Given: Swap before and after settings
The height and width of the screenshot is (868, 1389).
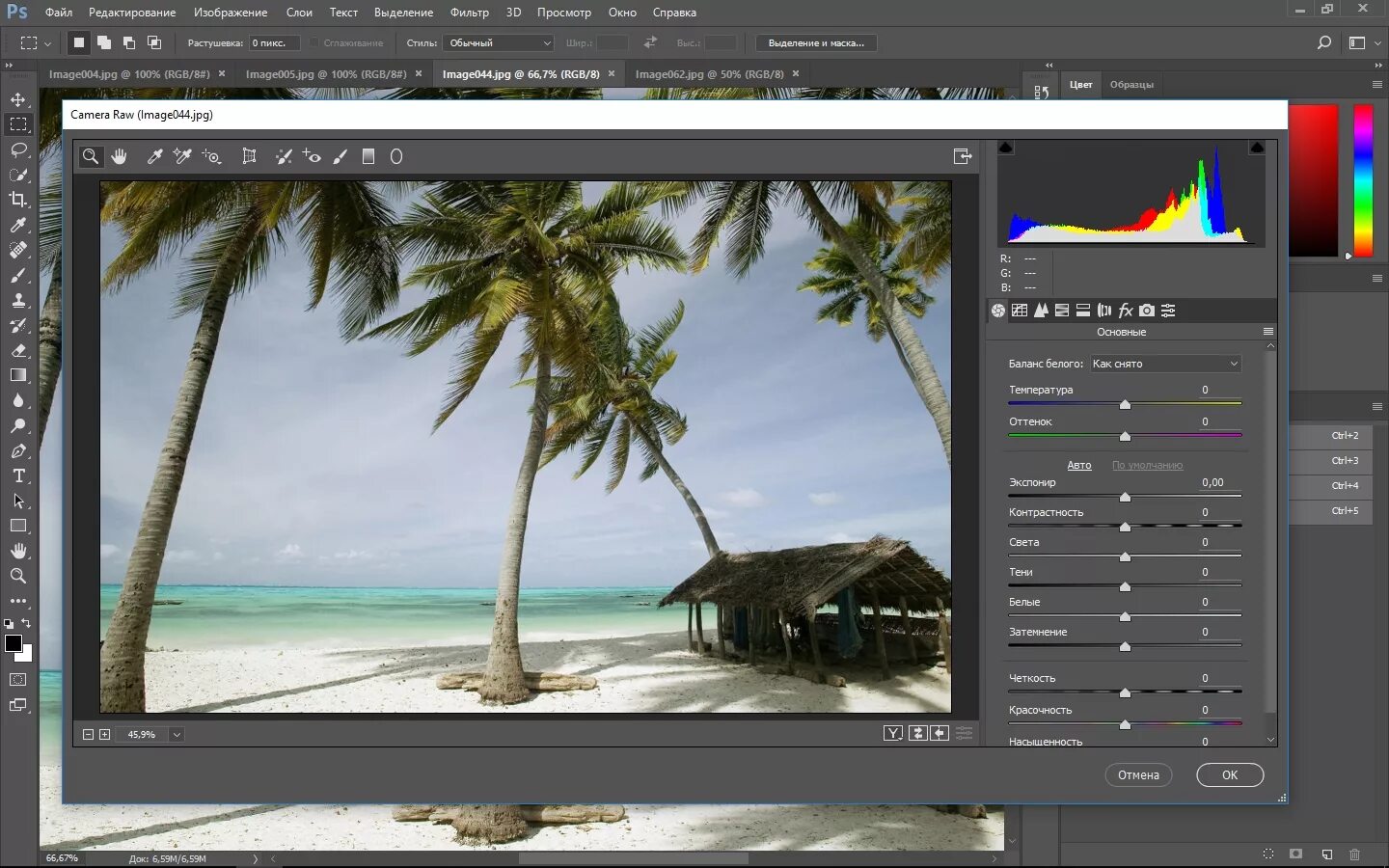Looking at the screenshot, I should [x=917, y=734].
